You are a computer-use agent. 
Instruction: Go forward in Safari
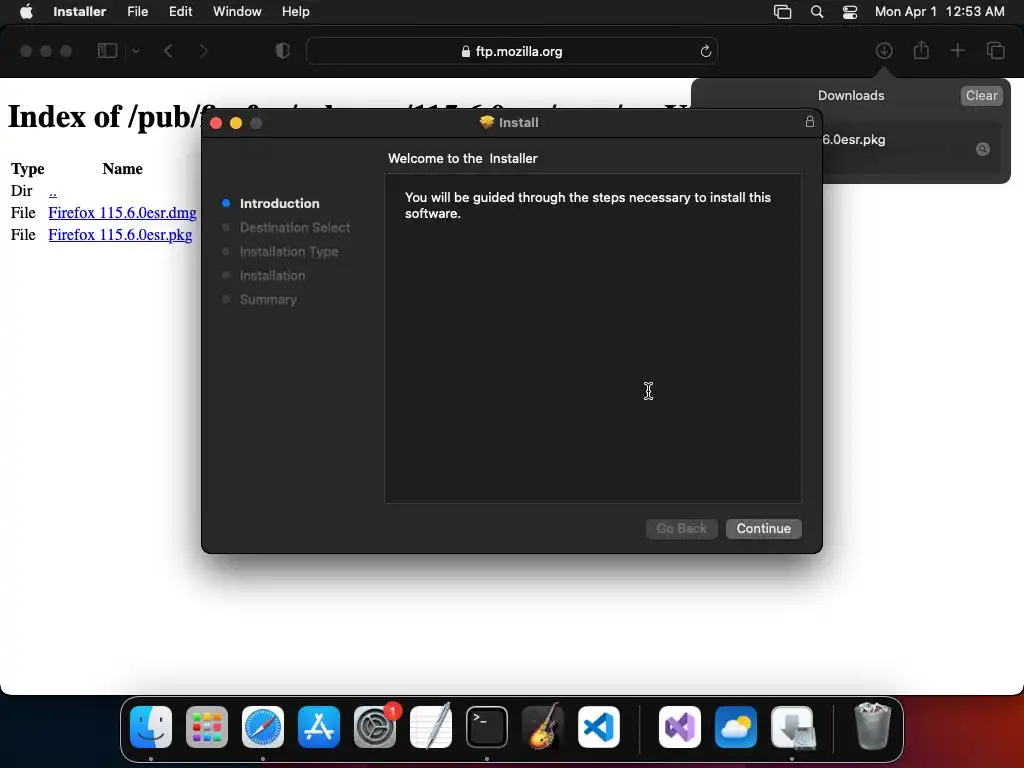pyautogui.click(x=203, y=51)
